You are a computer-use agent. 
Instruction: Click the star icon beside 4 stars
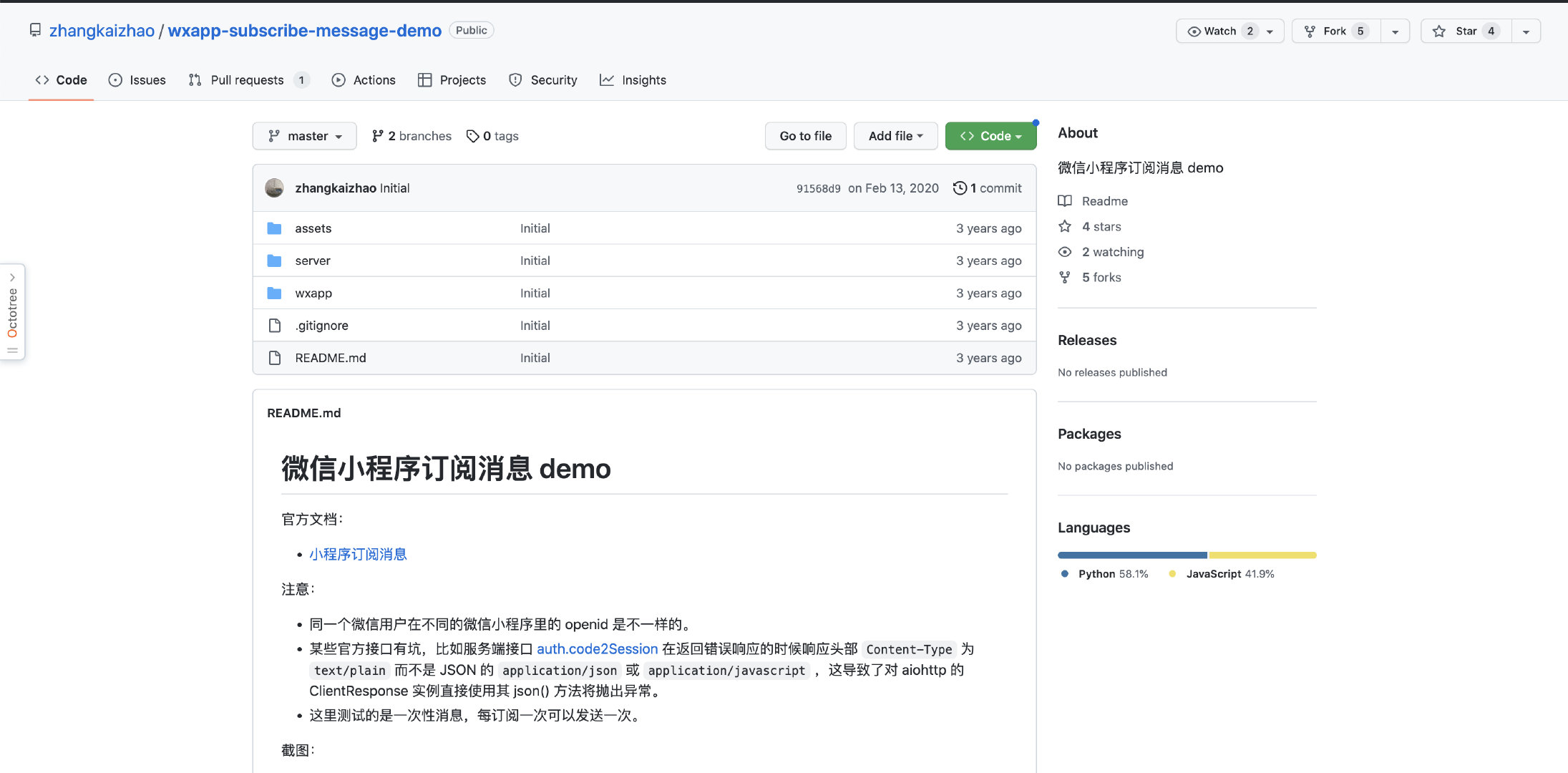point(1065,226)
